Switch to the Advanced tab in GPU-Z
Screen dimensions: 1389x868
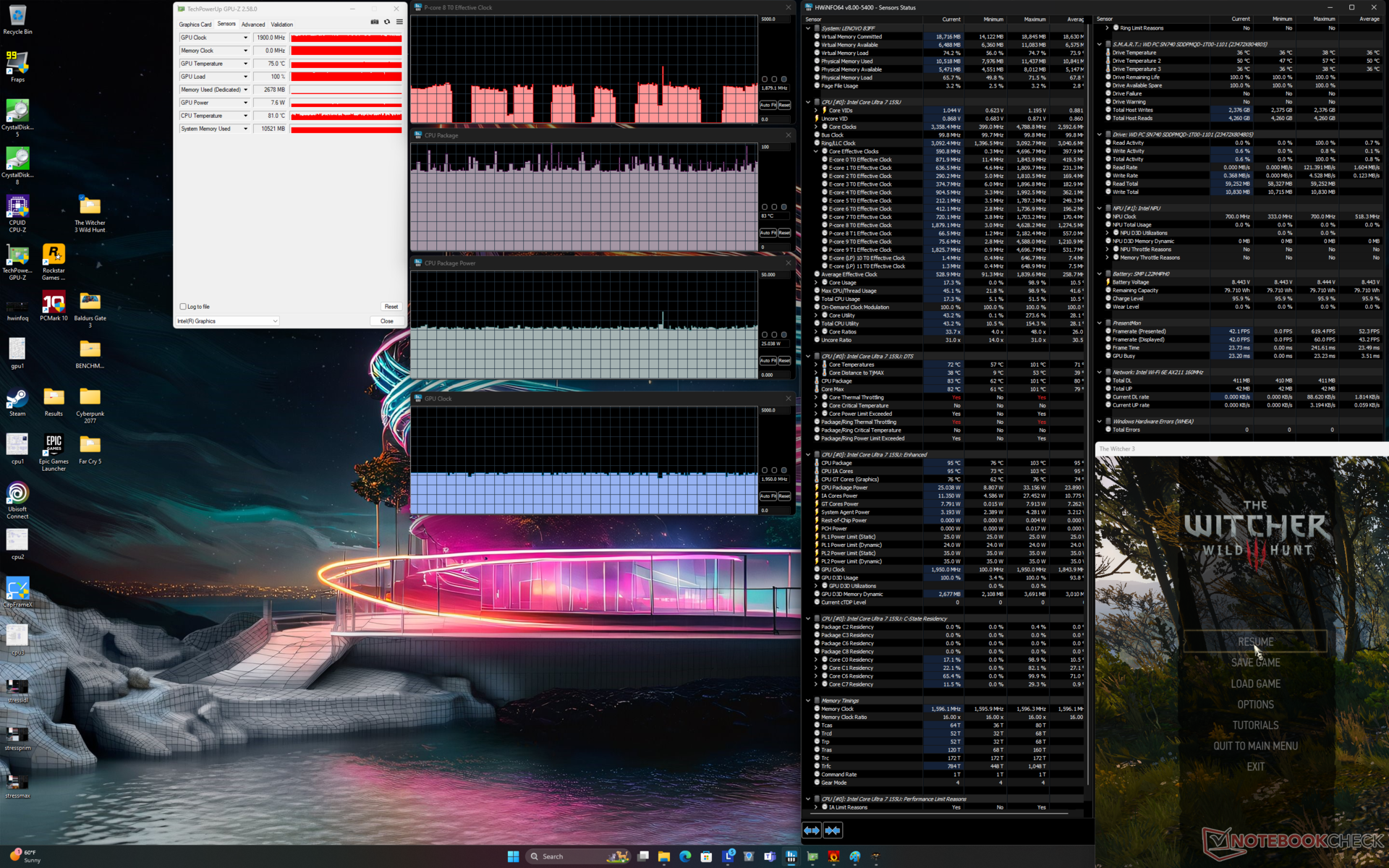coord(252,25)
